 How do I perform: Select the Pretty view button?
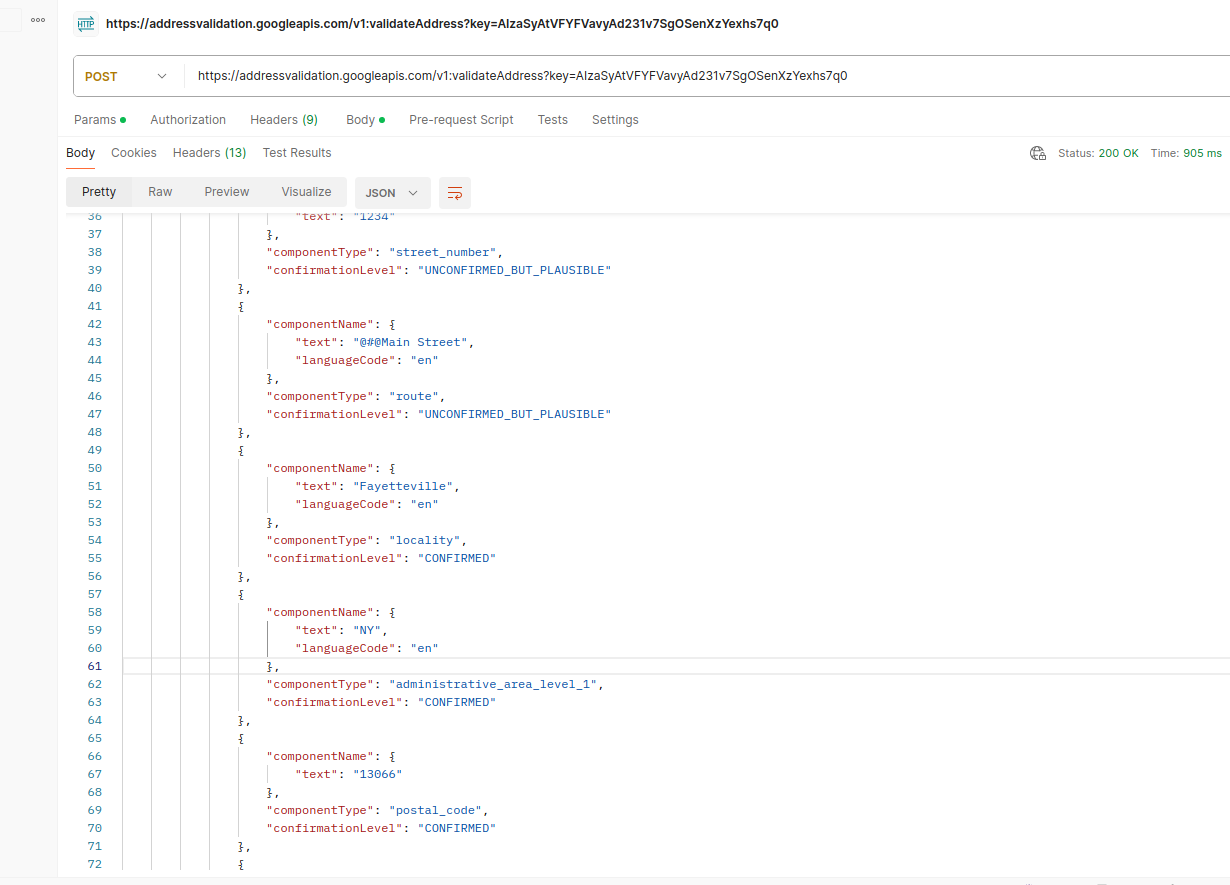99,192
